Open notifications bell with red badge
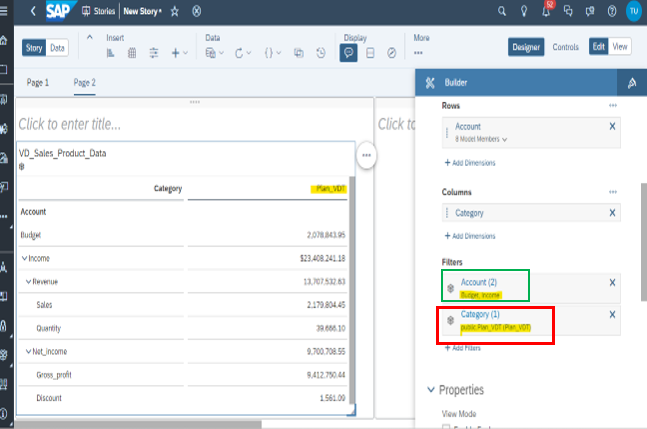Image resolution: width=647 pixels, height=429 pixels. (547, 11)
